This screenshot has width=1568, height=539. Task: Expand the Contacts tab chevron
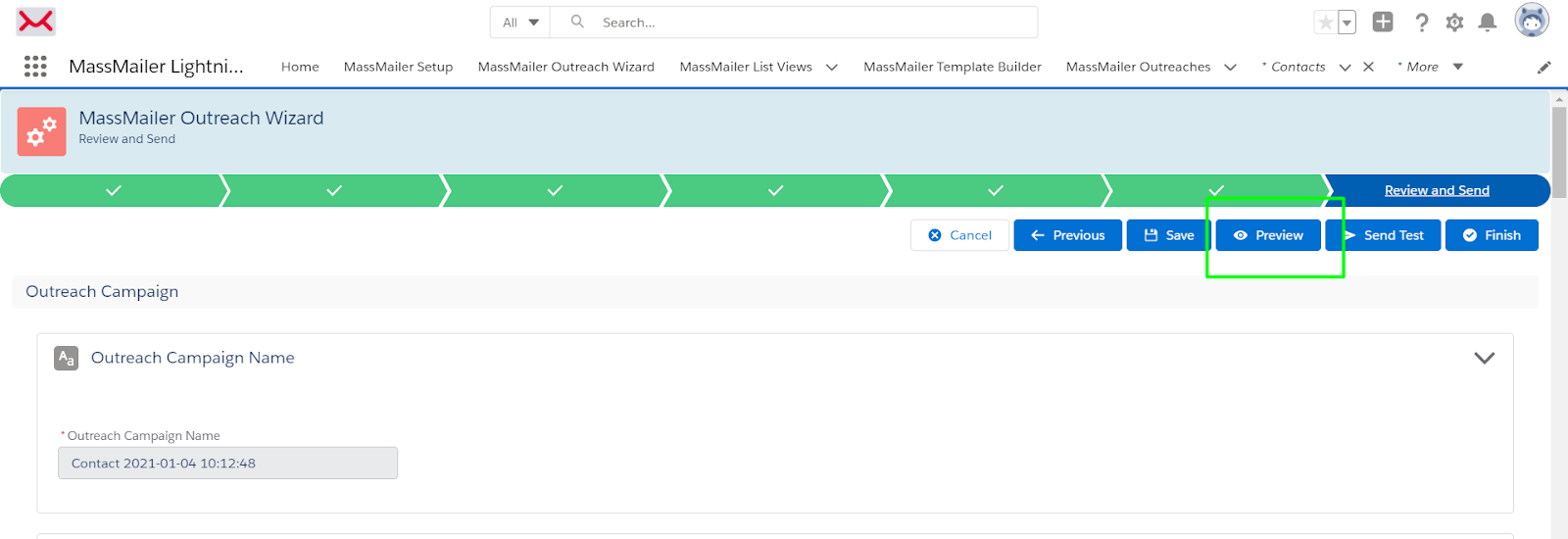1345,67
